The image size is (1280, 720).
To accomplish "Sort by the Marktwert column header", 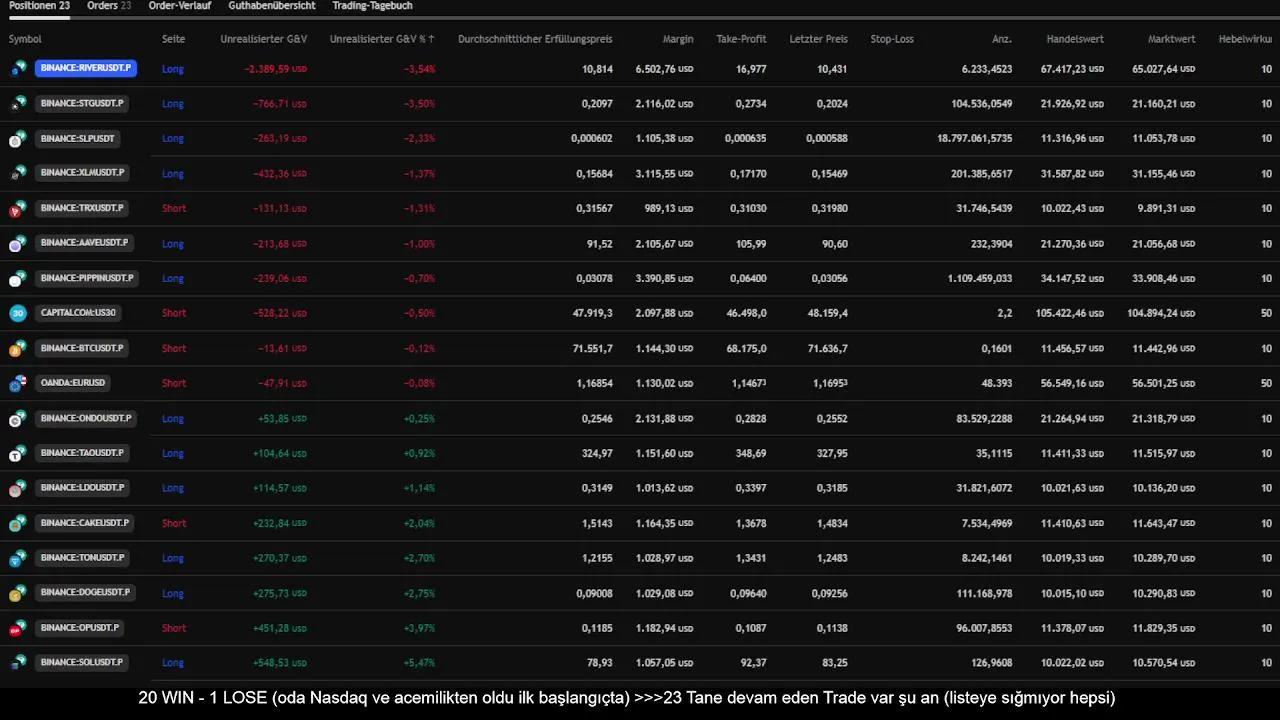I will [x=1171, y=39].
